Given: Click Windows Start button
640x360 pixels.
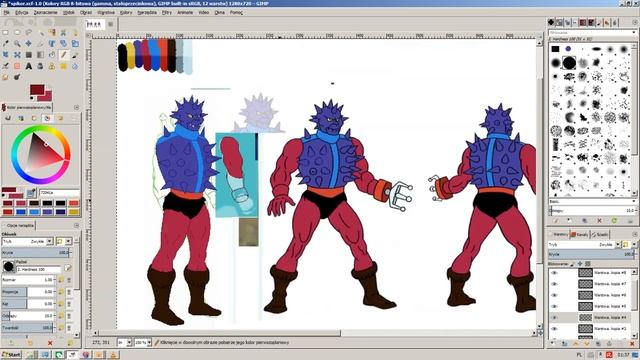Looking at the screenshot, I should [x=11, y=355].
